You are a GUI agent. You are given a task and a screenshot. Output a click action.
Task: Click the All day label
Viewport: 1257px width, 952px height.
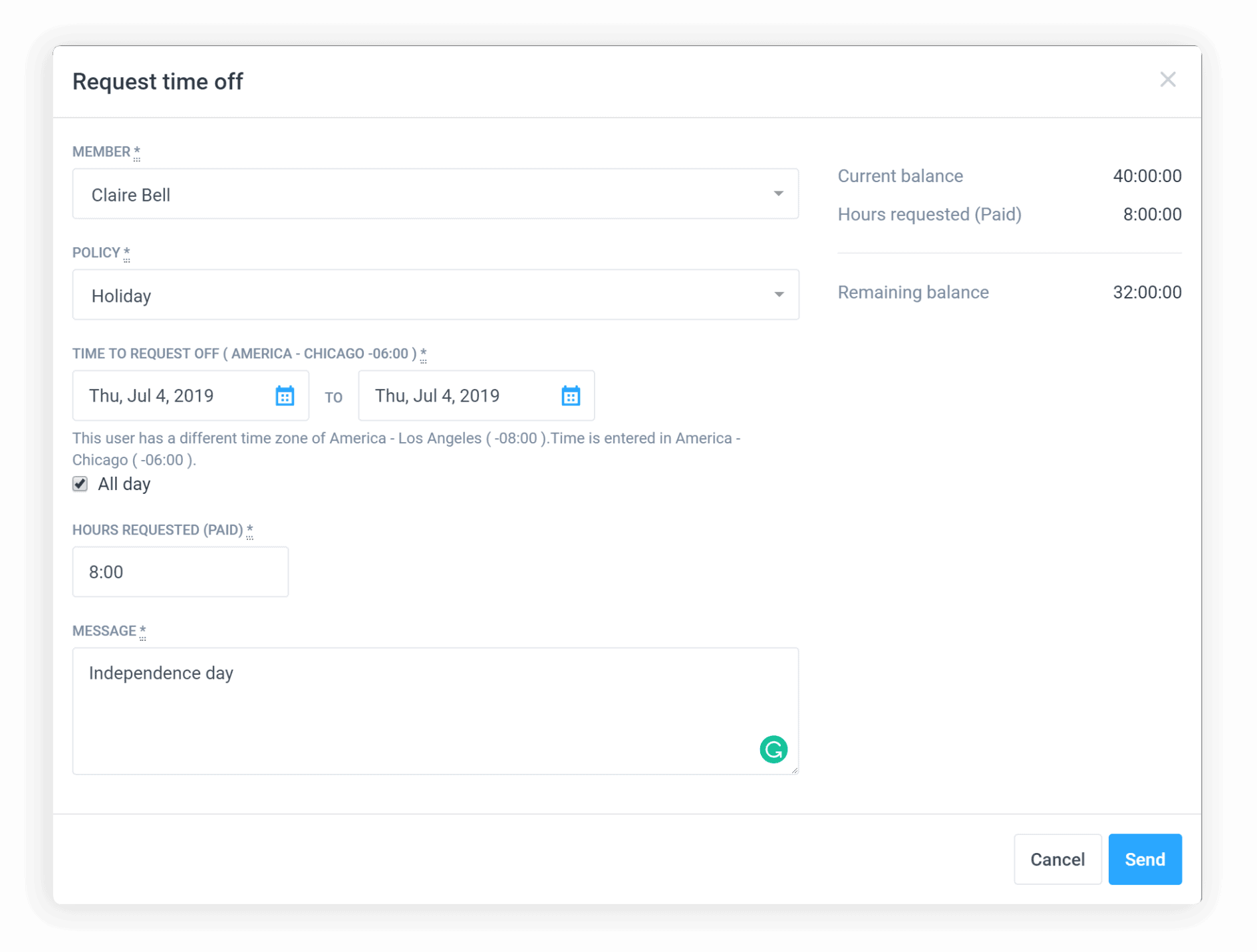pyautogui.click(x=124, y=484)
